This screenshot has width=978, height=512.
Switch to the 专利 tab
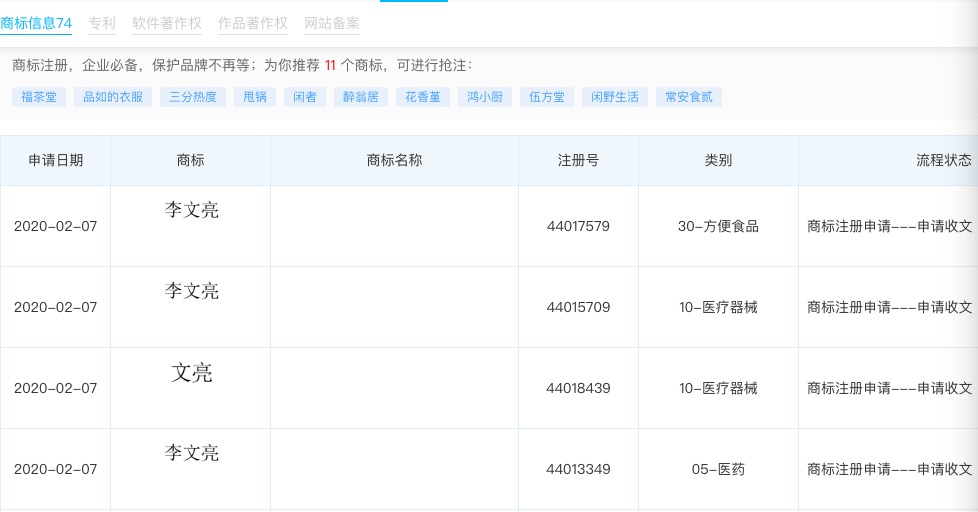(102, 23)
